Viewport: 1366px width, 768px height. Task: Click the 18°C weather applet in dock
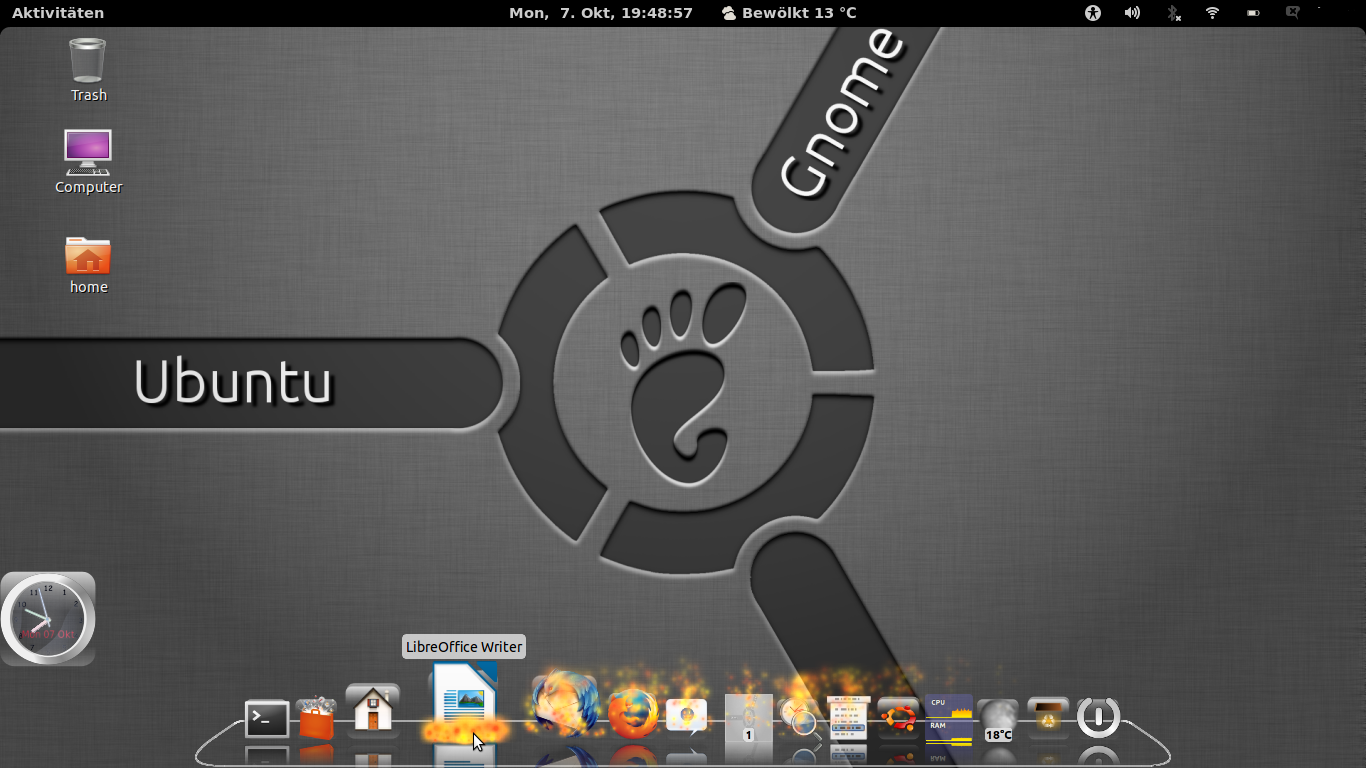click(x=998, y=721)
